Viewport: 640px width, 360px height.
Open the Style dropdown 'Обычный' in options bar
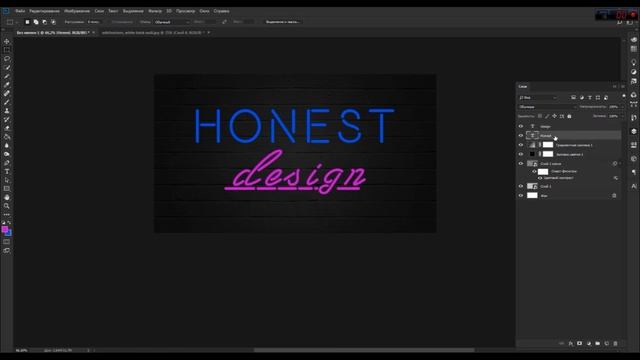point(172,22)
